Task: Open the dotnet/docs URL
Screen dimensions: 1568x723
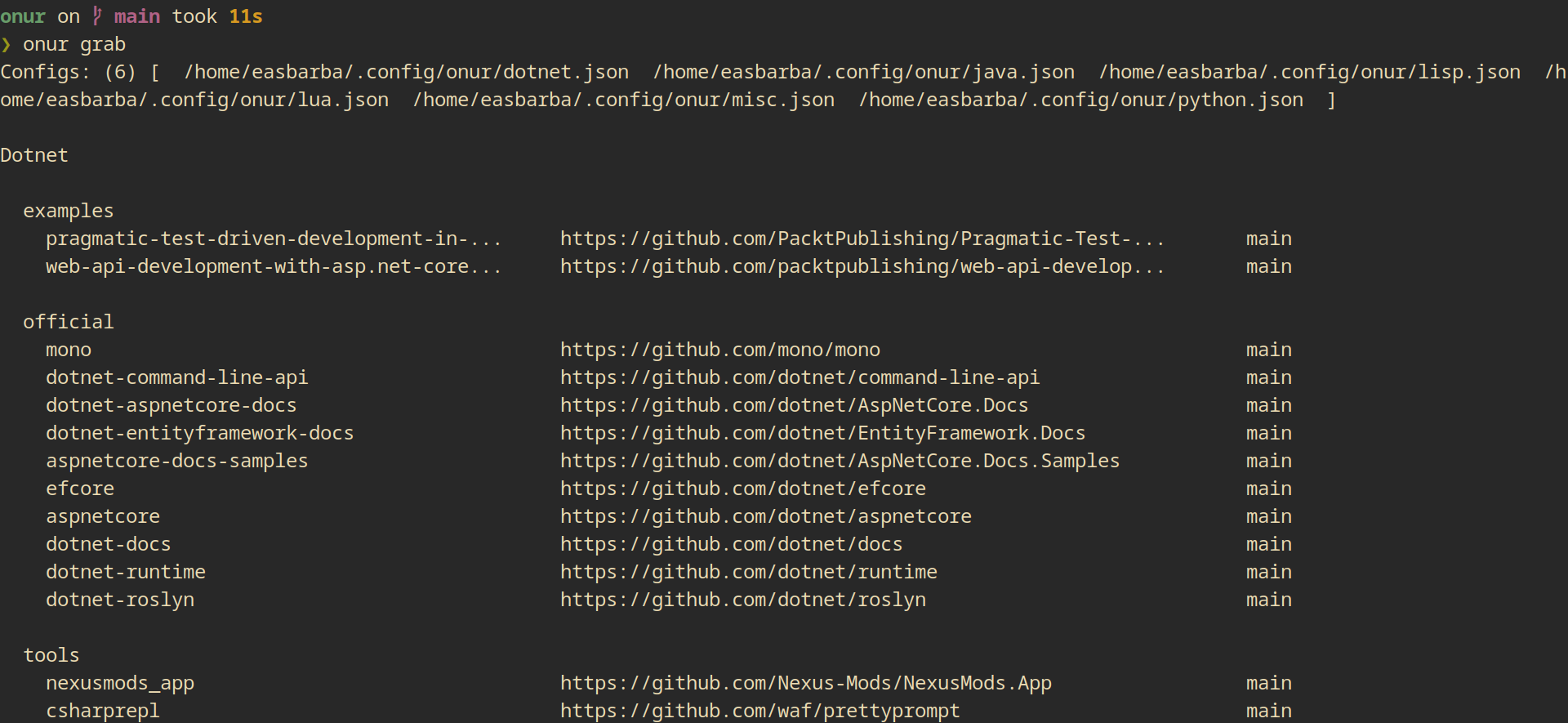Action: click(x=732, y=544)
